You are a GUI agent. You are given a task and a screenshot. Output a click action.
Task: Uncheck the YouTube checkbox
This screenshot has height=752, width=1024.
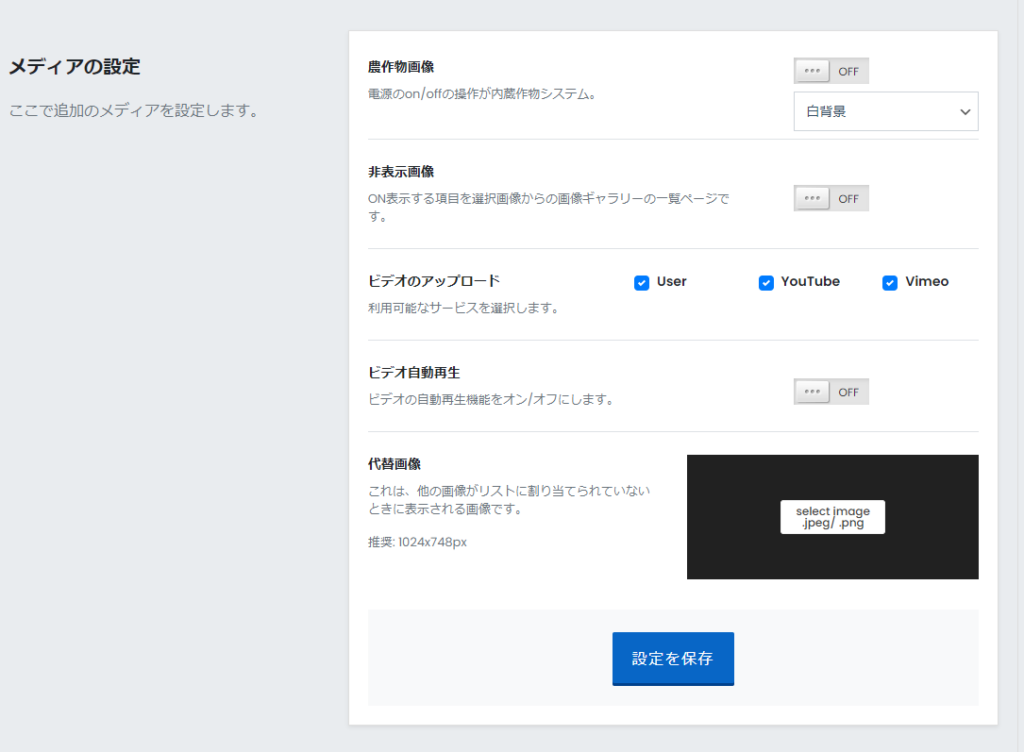(766, 283)
